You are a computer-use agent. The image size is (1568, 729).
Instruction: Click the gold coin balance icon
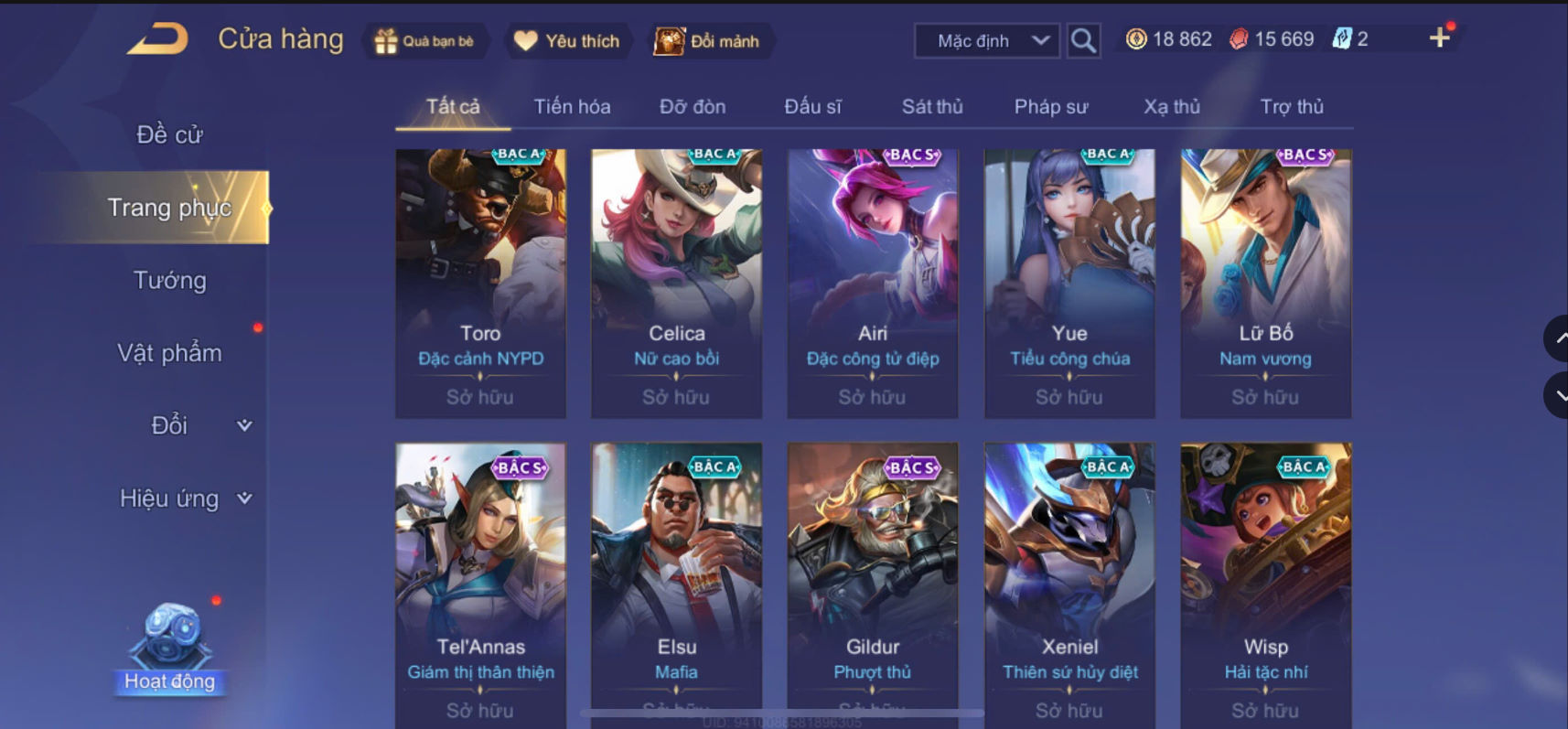tap(1135, 39)
